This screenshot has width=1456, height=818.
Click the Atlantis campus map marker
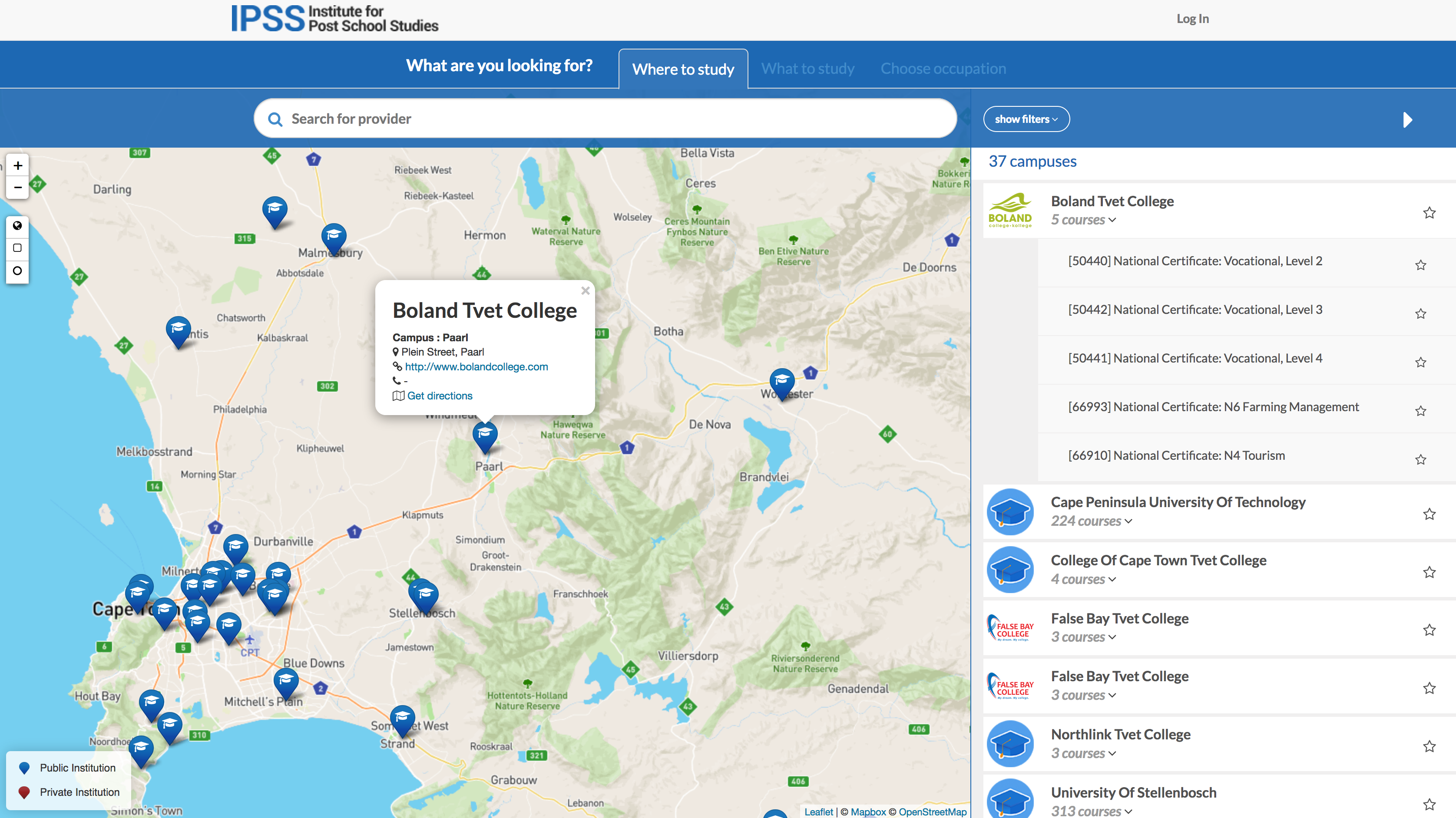[x=179, y=332]
